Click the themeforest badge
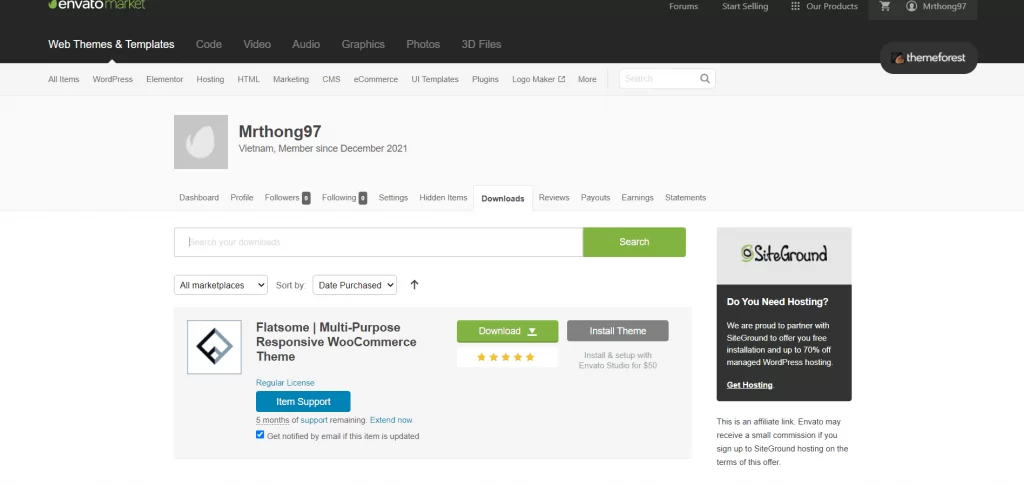 point(928,58)
